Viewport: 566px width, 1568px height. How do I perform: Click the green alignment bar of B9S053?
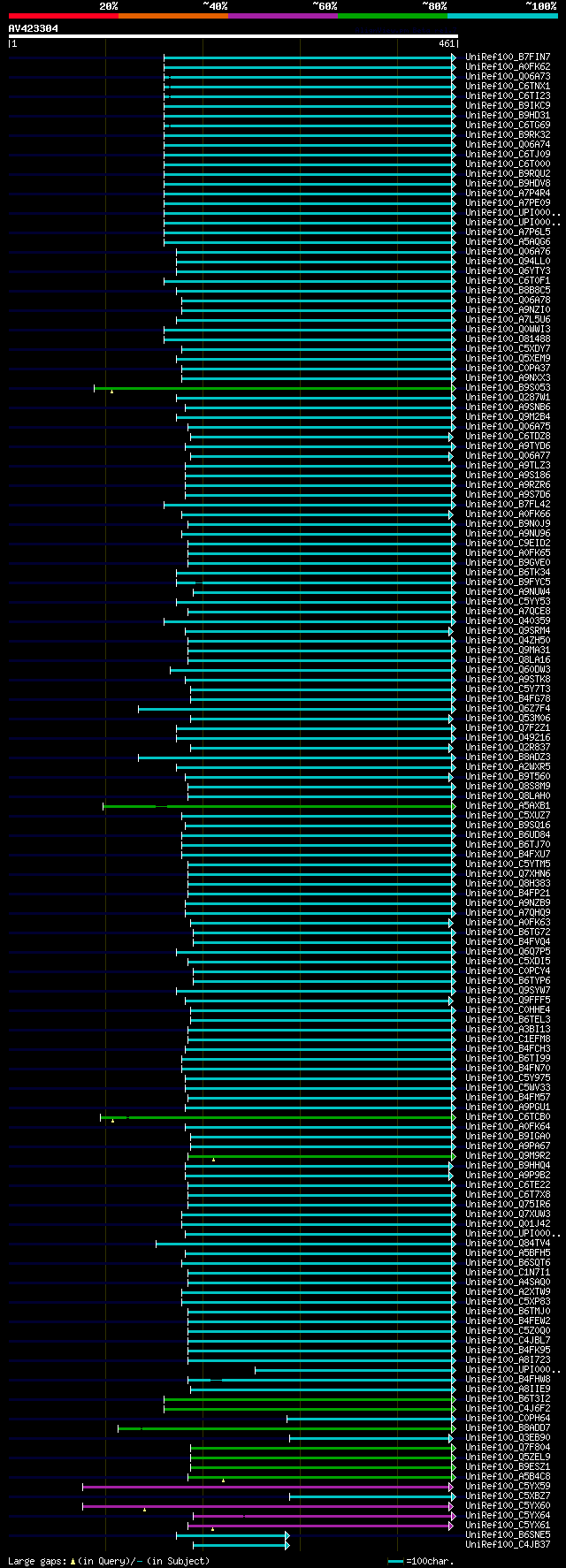[x=274, y=388]
